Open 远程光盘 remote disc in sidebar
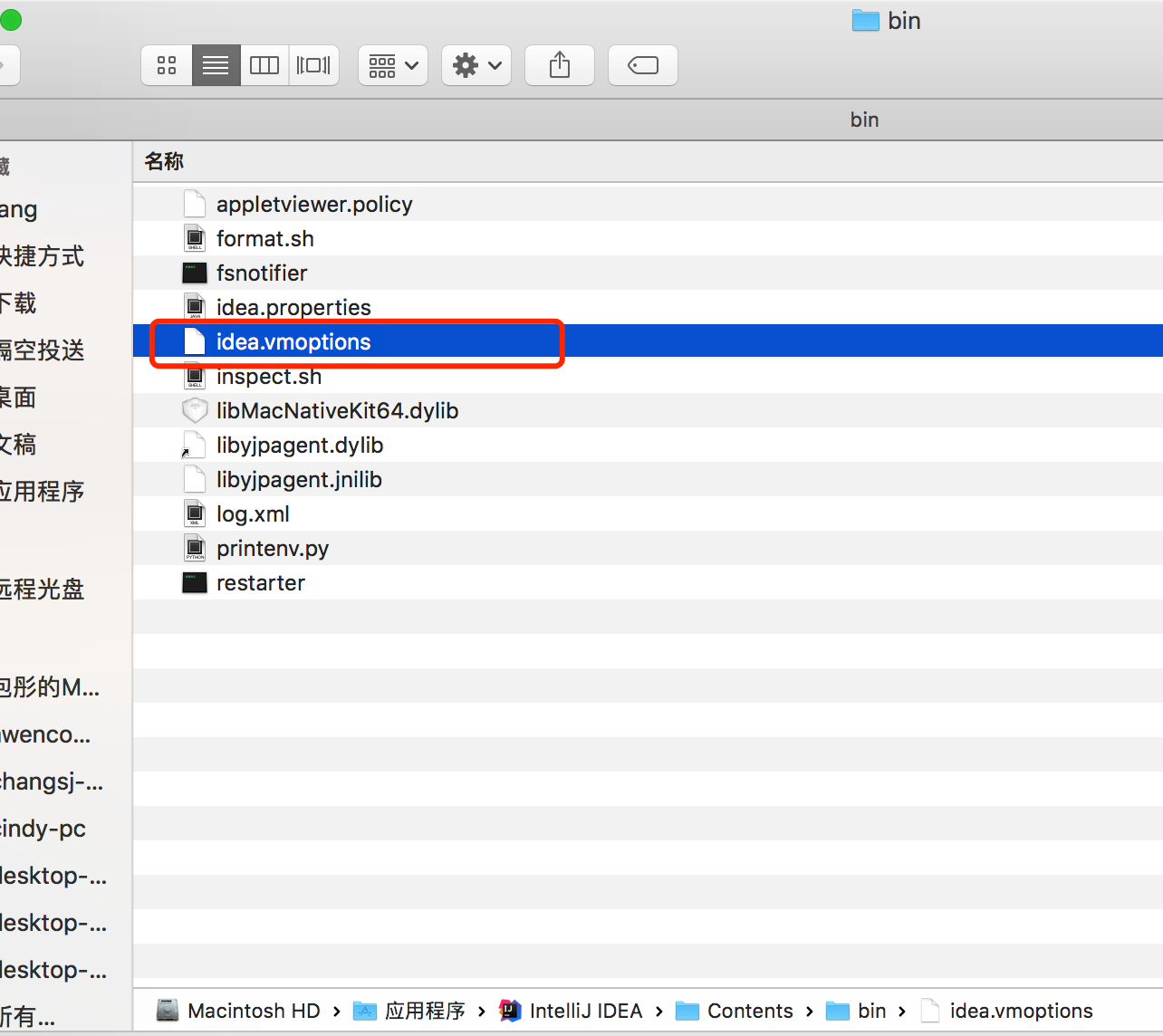Viewport: 1163px width, 1036px height. (42, 590)
